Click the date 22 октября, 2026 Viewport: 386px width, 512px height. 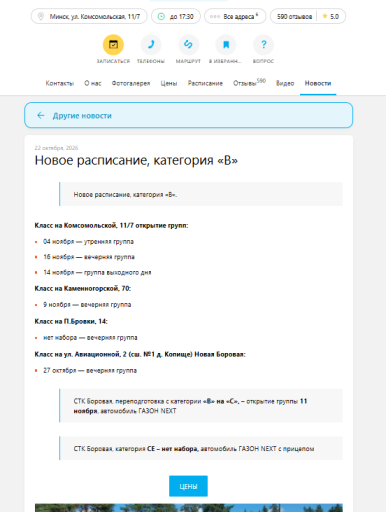[x=56, y=148]
